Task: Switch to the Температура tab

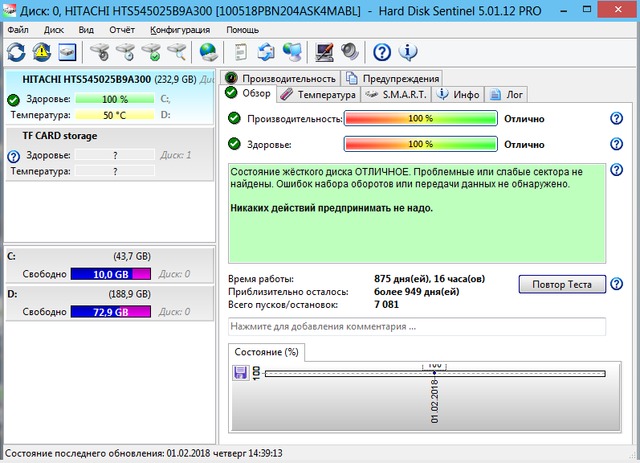Action: point(318,95)
